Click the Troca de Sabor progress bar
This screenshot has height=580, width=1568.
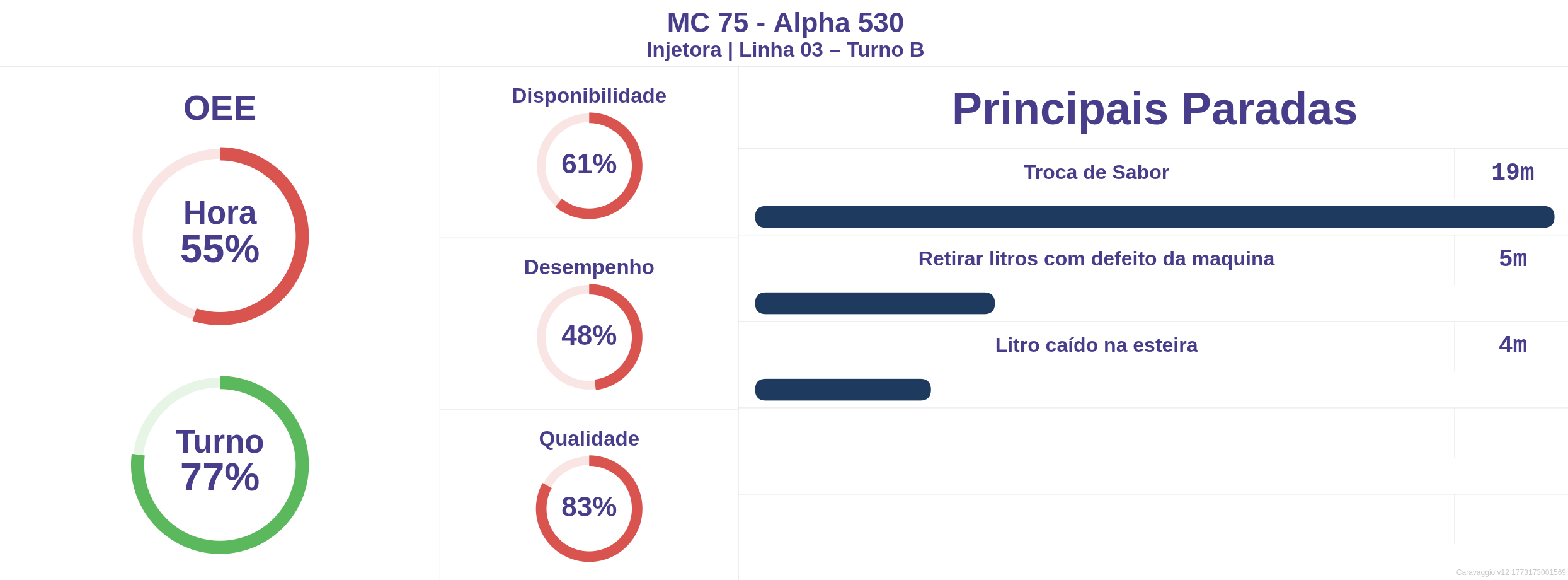tap(1154, 217)
